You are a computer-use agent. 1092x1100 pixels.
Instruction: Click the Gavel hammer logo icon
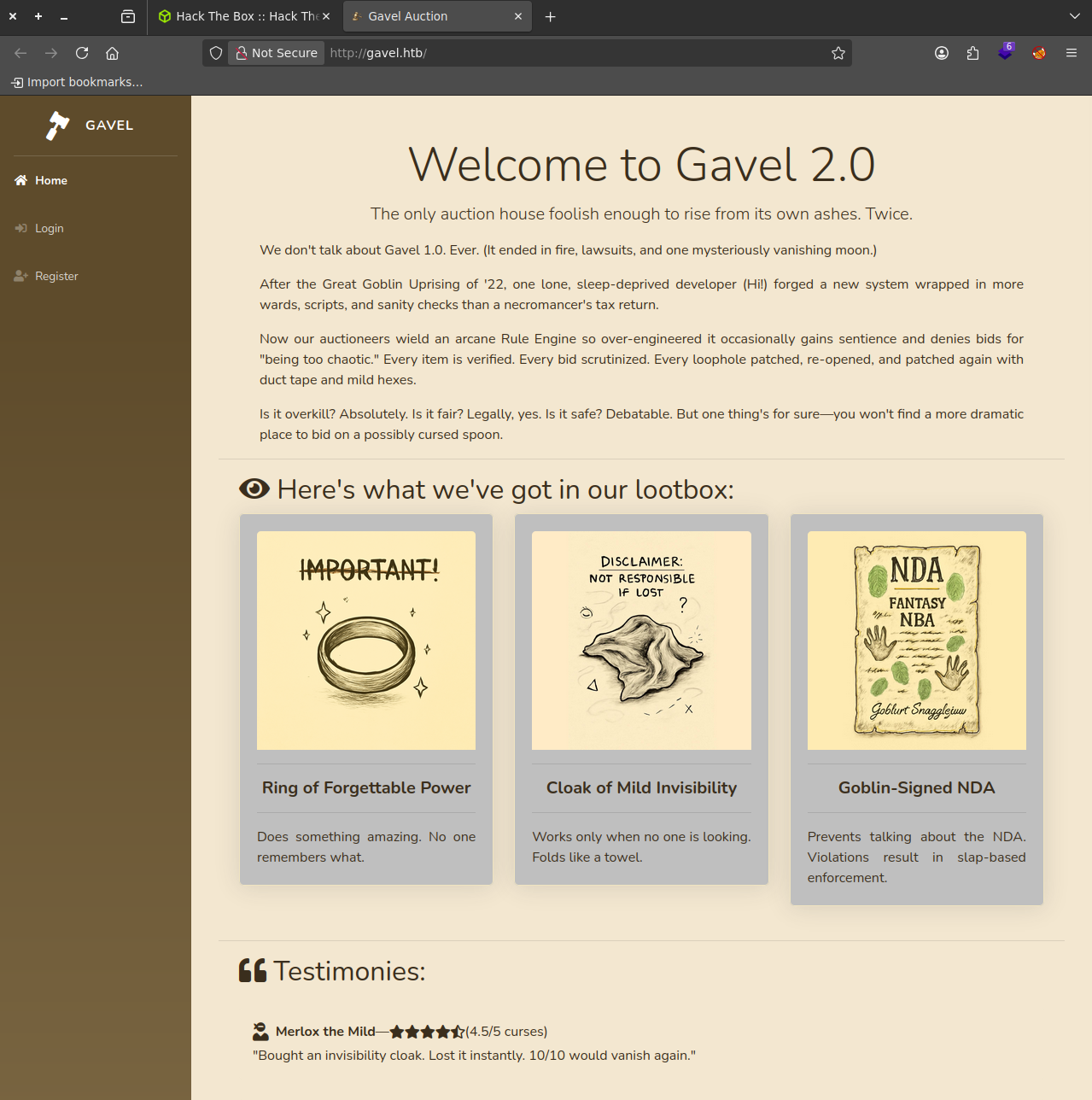(57, 126)
